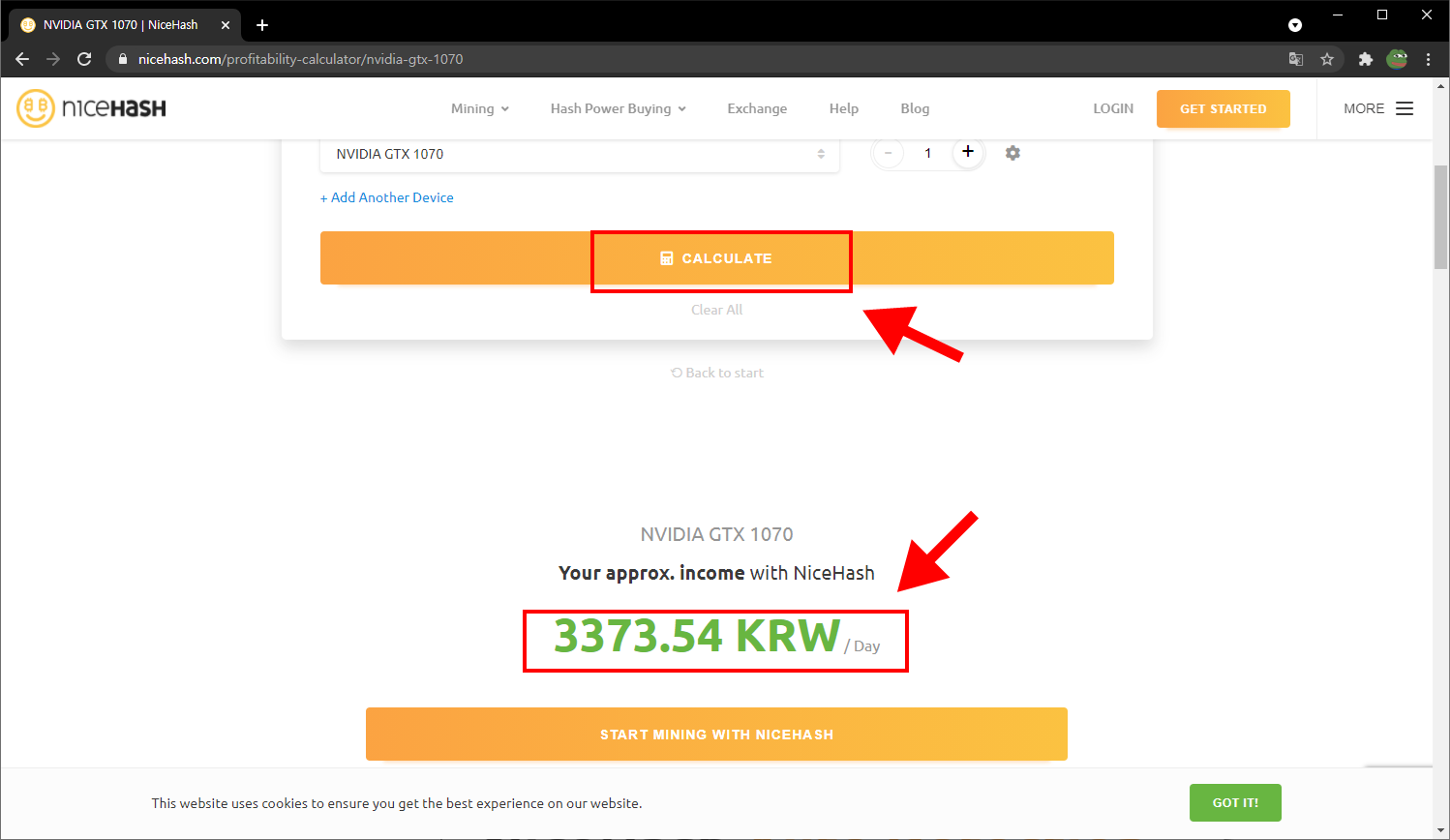Bookmark this page with star icon
The width and height of the screenshot is (1450, 840).
tap(1327, 59)
